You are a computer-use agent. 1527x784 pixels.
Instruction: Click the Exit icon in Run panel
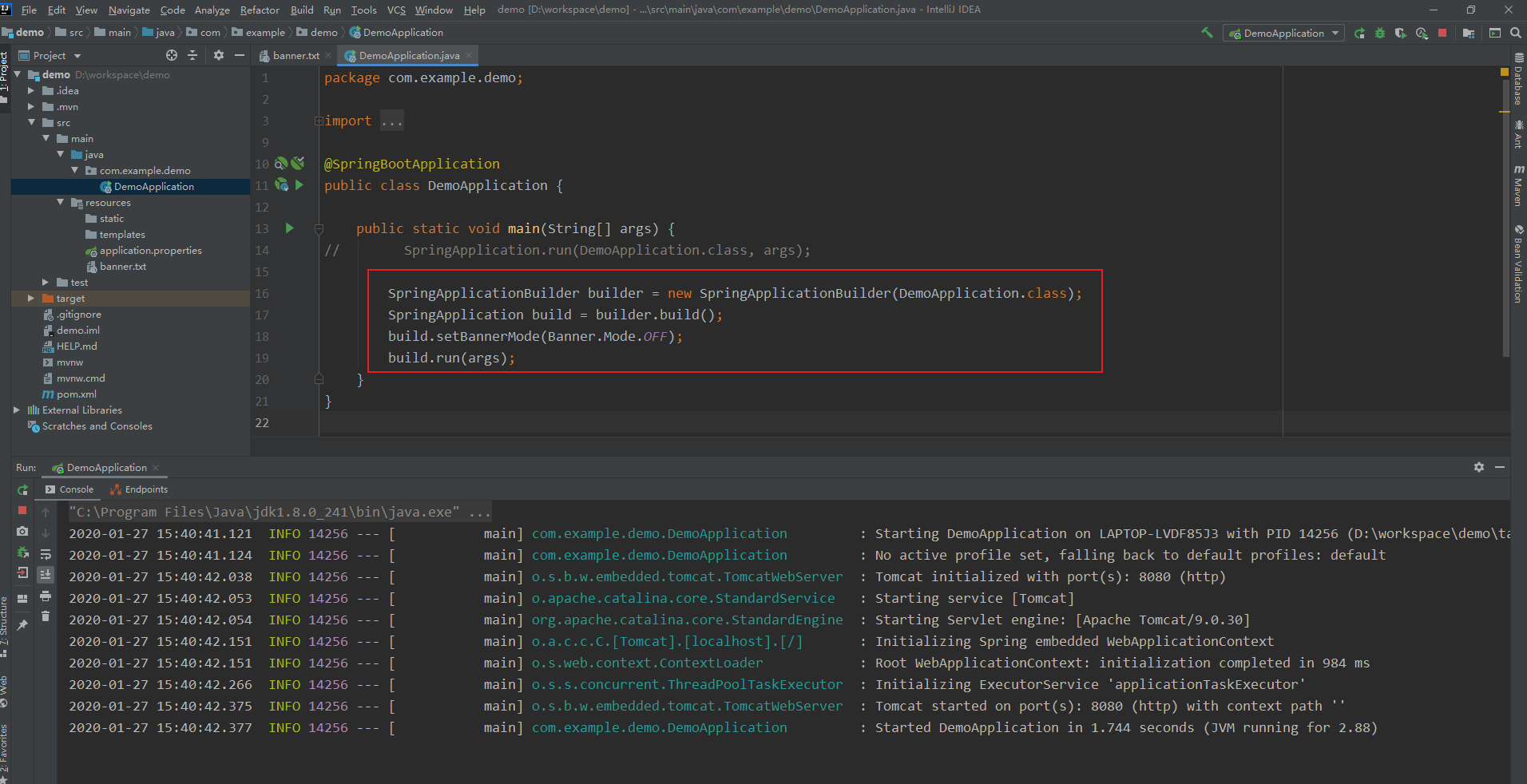pos(22,572)
